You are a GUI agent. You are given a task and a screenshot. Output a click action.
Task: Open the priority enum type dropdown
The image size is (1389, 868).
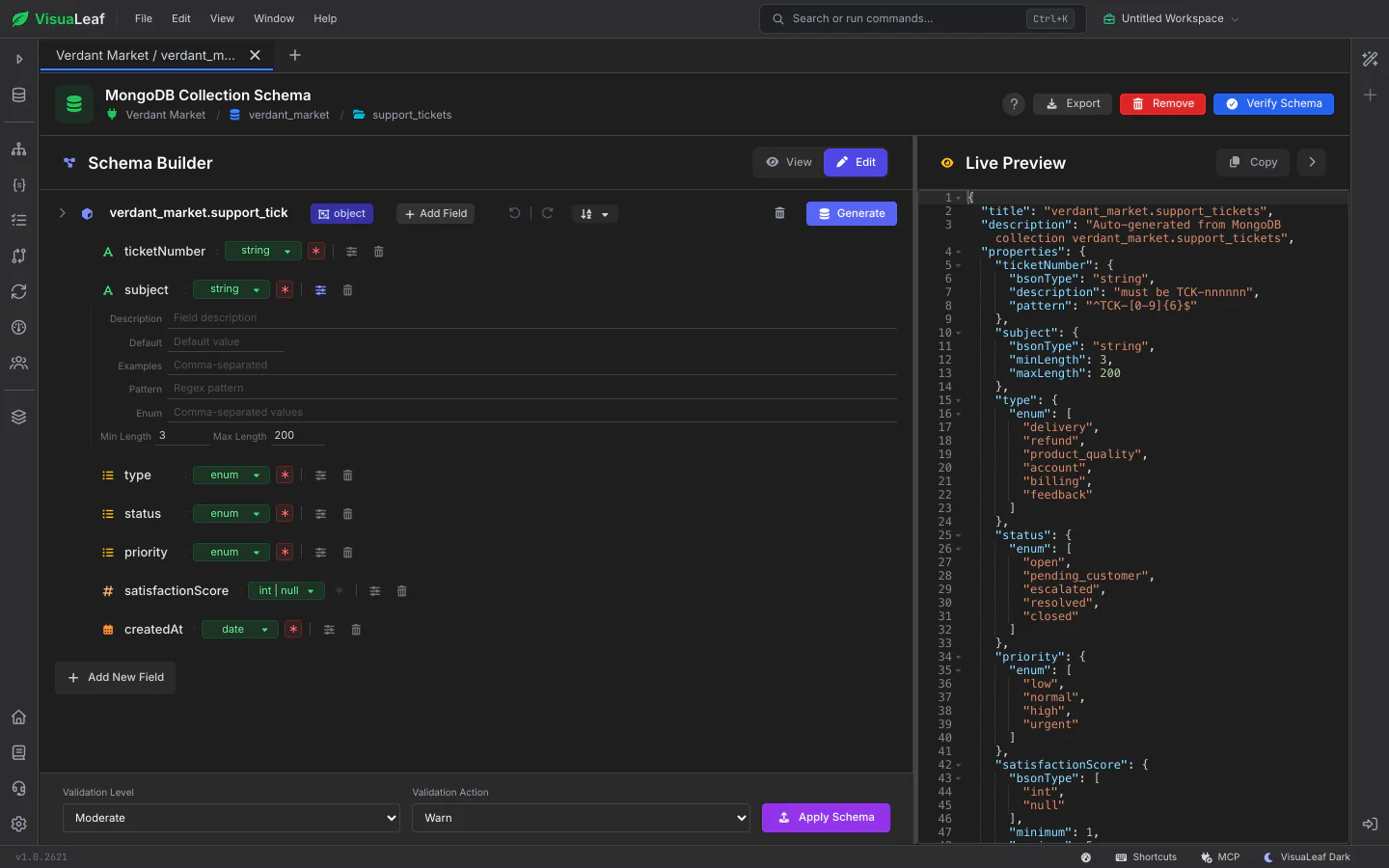pos(231,553)
